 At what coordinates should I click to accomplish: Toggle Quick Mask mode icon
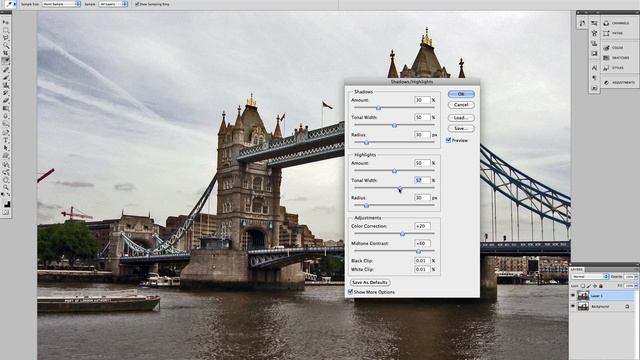coord(6,212)
